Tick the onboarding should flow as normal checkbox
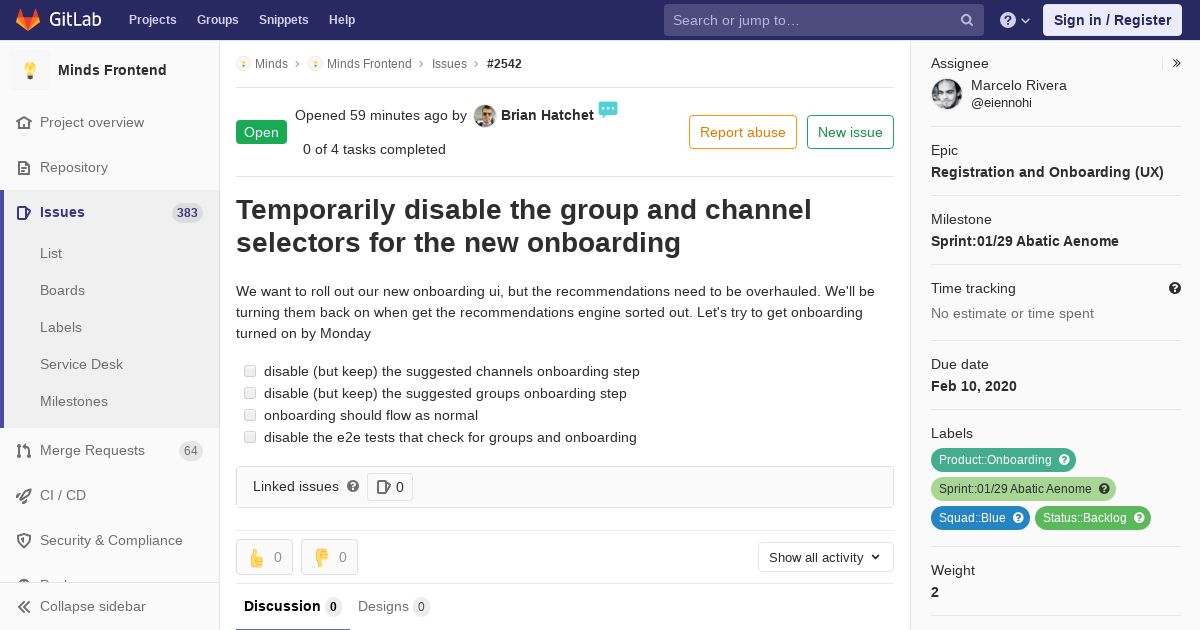The image size is (1200, 630). point(250,415)
